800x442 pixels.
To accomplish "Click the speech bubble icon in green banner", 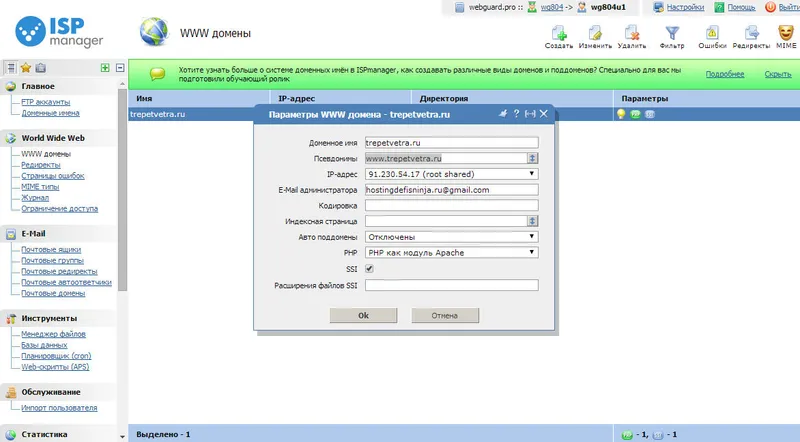I will click(157, 74).
